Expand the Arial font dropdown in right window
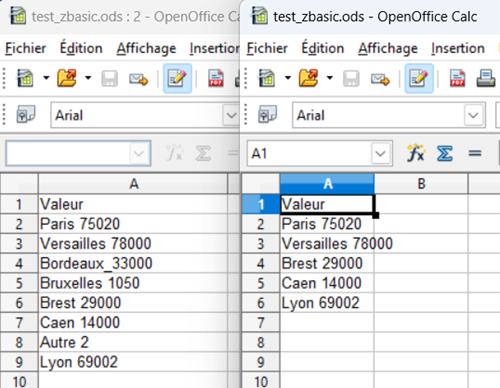The image size is (500, 388). 474,115
